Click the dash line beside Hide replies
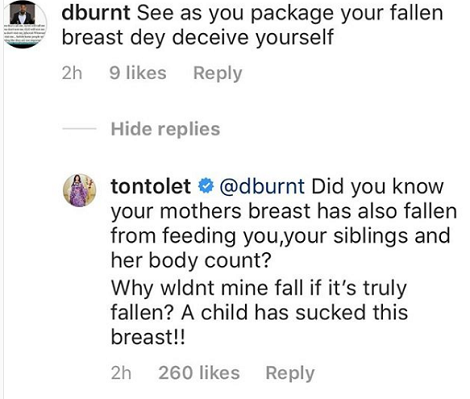The width and height of the screenshot is (470, 399). 79,129
